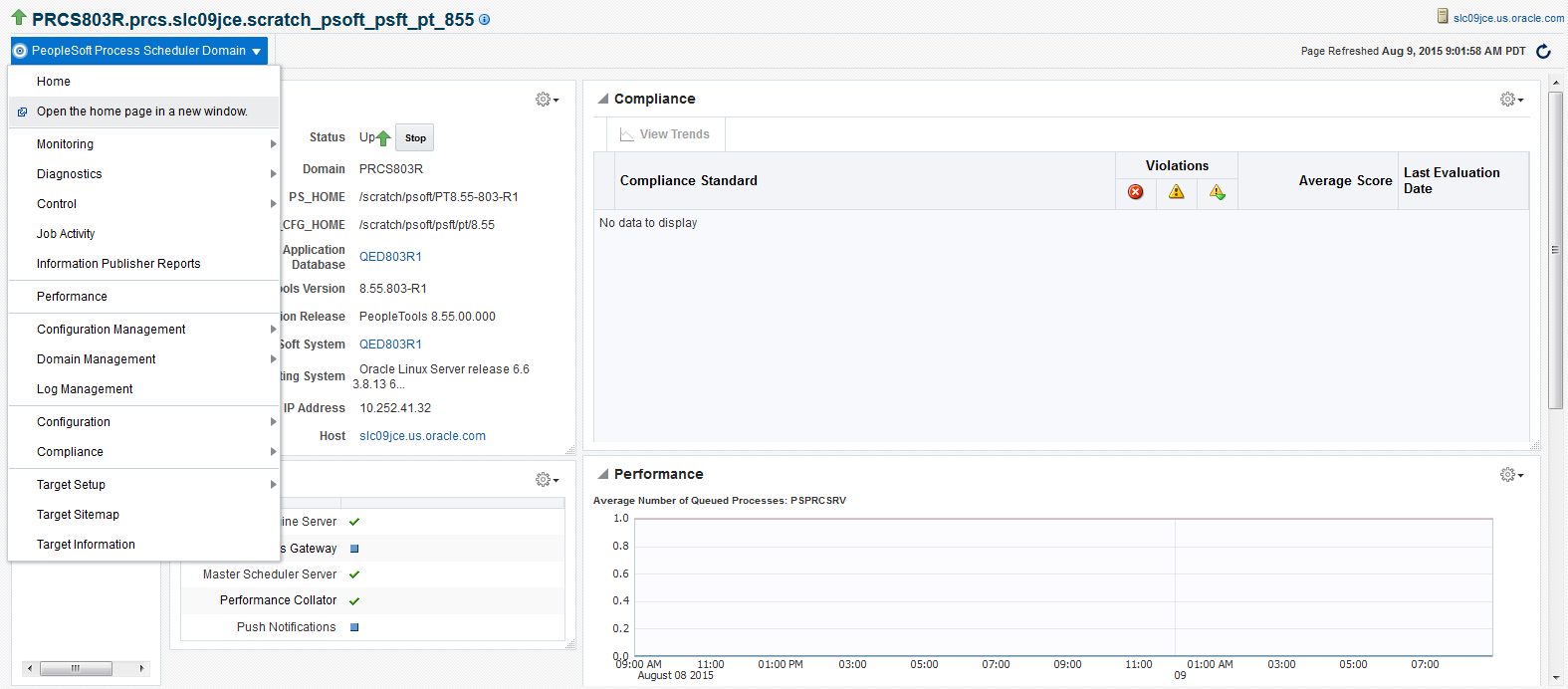Click the green check next to Performance Collator

[354, 601]
